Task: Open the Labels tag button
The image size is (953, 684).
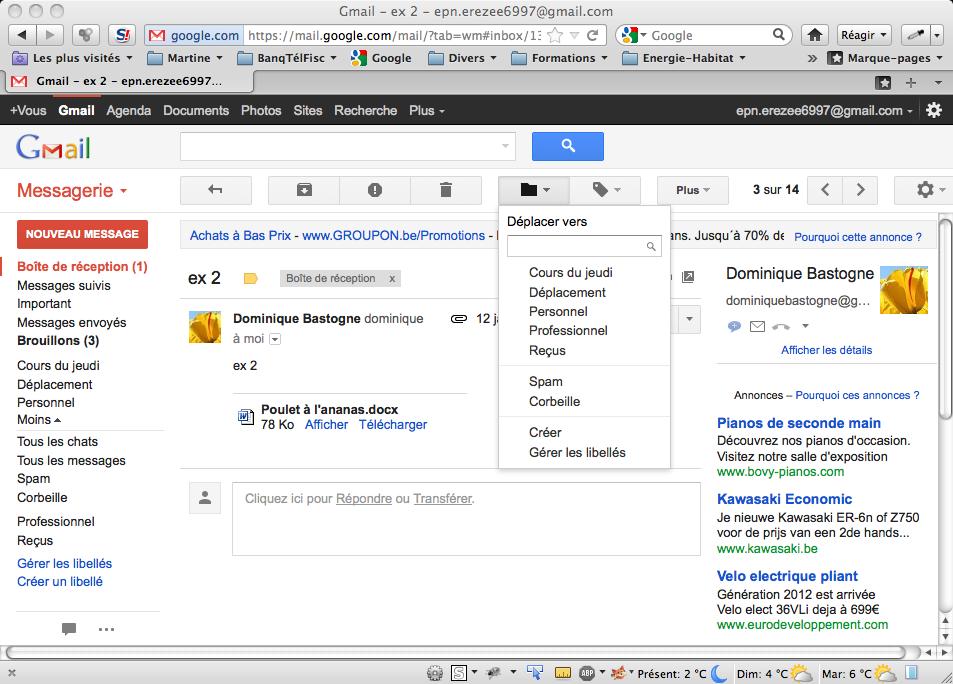Action: click(x=605, y=190)
